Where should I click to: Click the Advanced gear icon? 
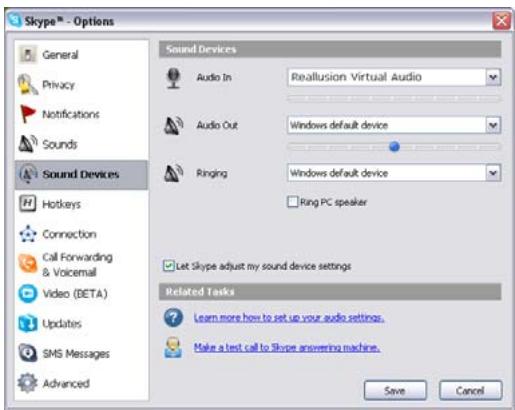(x=28, y=383)
